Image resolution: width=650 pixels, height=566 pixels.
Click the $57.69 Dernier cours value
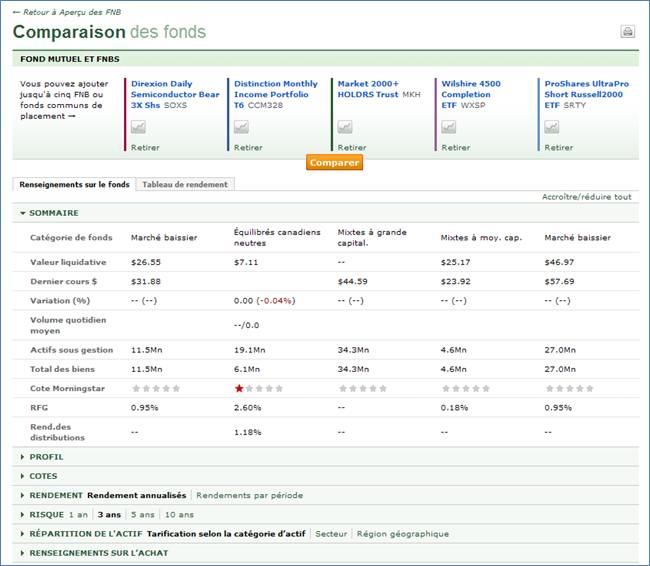point(559,282)
